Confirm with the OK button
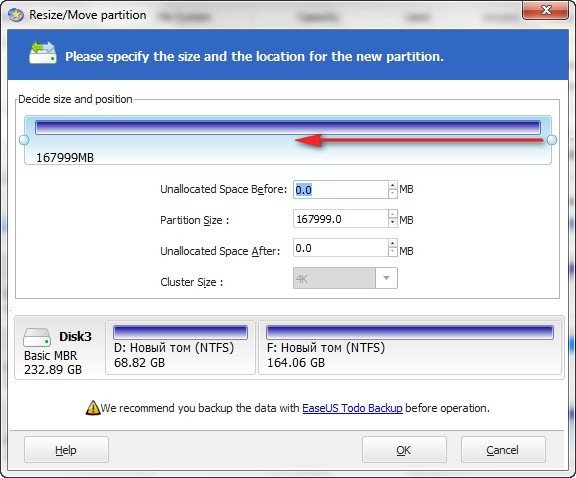 pyautogui.click(x=404, y=450)
